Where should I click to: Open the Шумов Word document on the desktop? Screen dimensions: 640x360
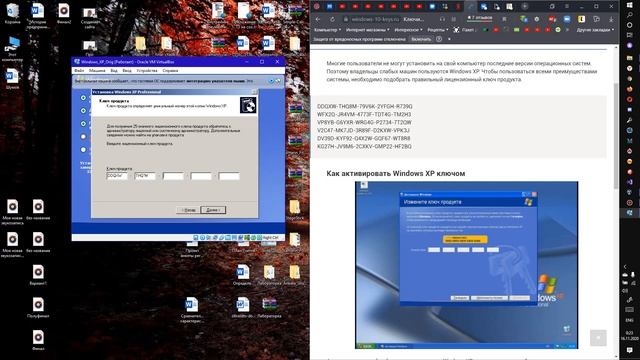tap(12, 79)
